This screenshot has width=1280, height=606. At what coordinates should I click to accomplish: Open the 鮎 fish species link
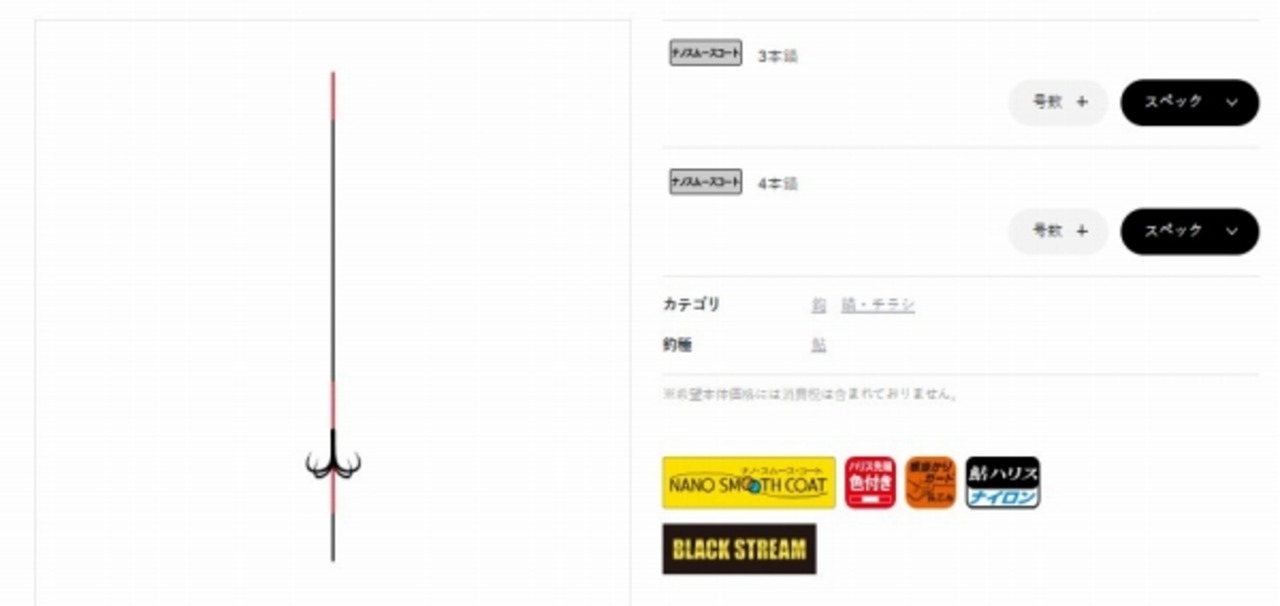coord(819,345)
